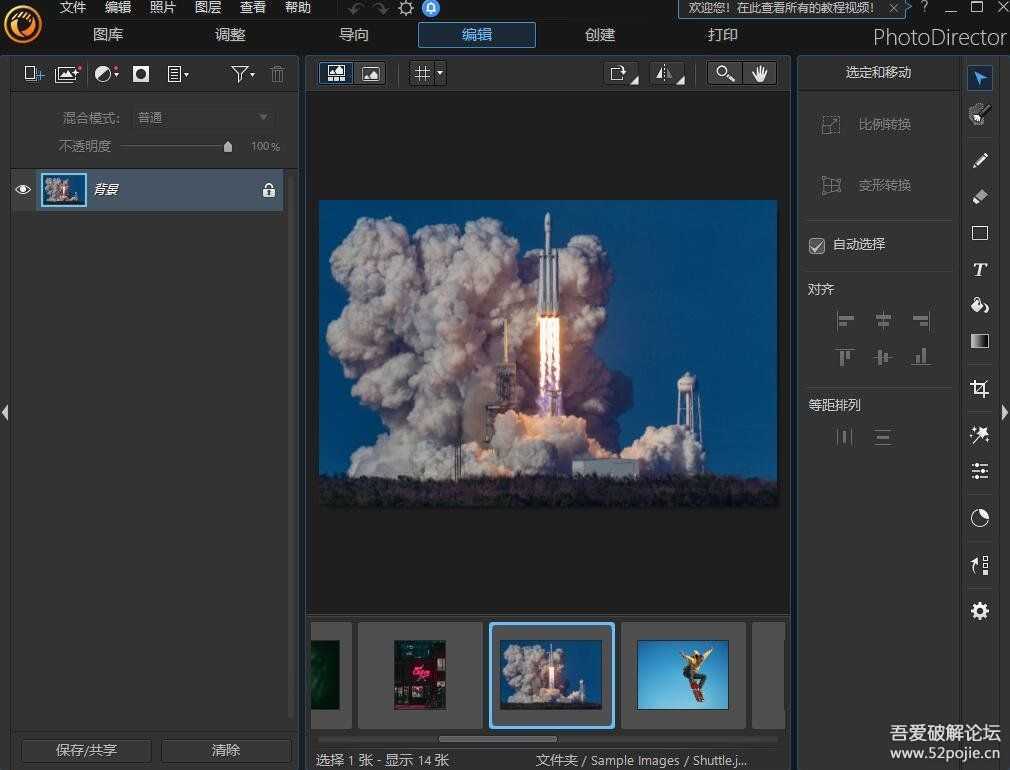Select the Text tool in right toolbar

click(x=980, y=269)
